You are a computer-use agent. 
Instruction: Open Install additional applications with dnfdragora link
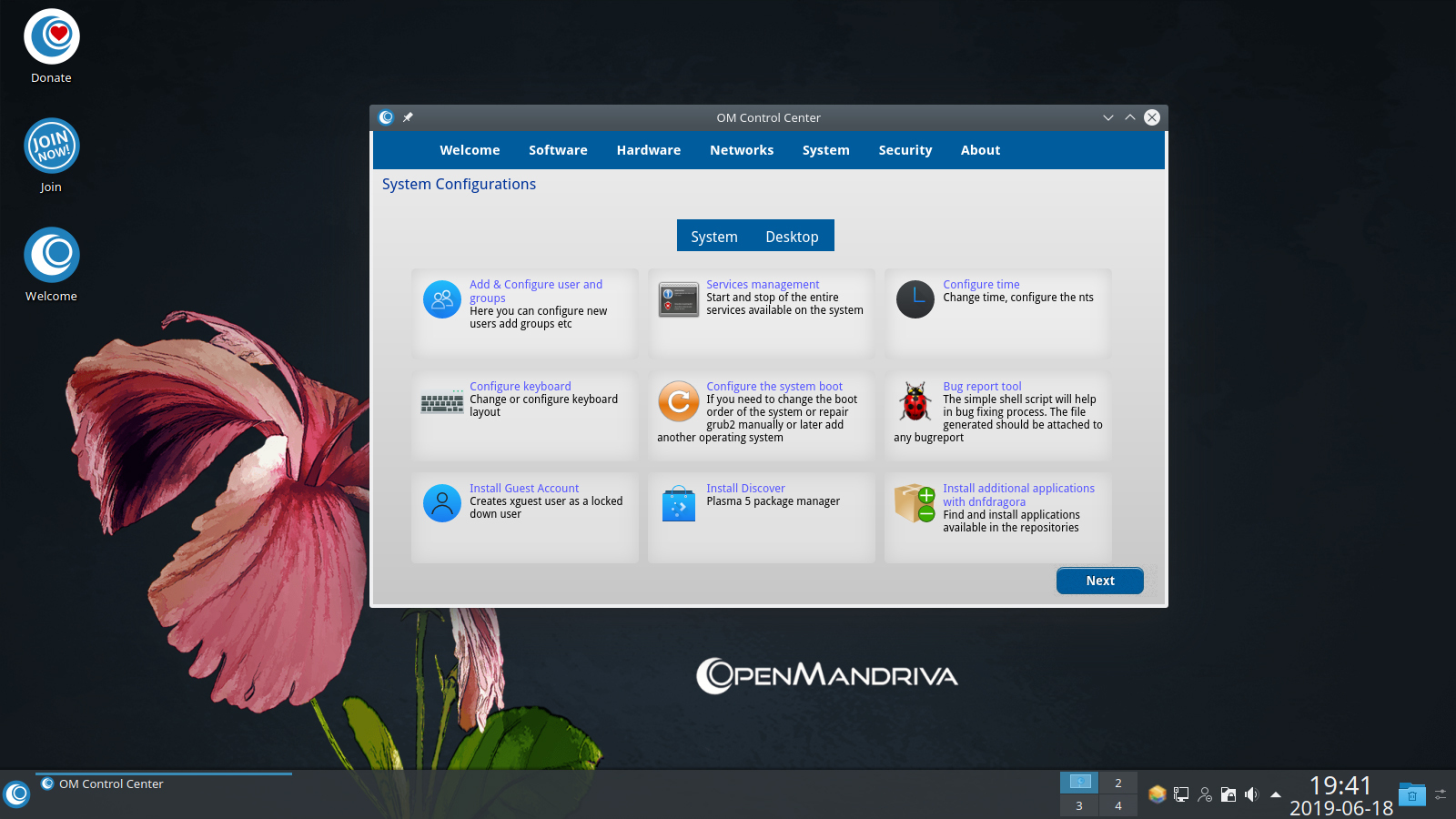click(1018, 495)
